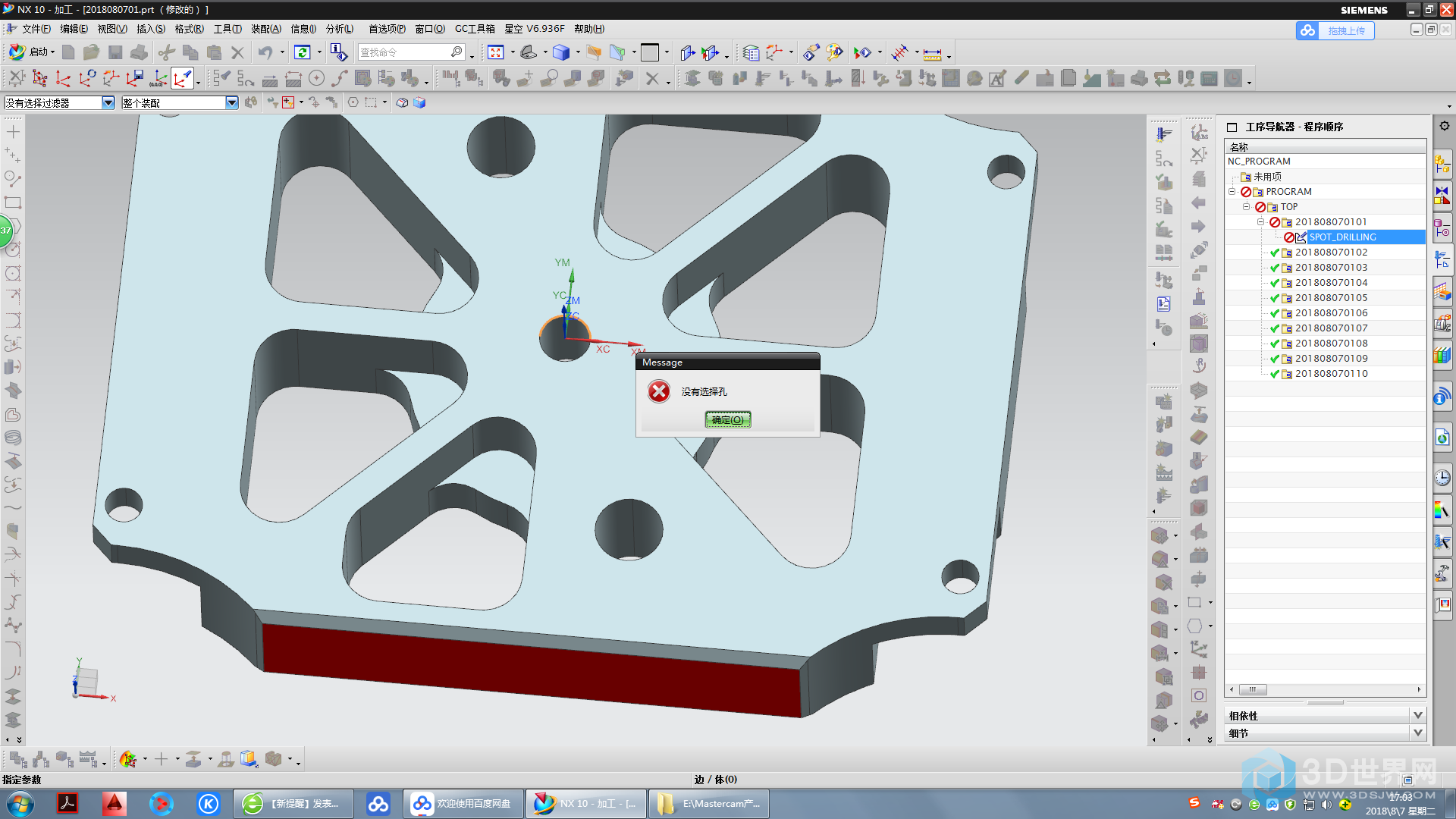Click the plus icon in bottom toolbar
Viewport: 1456px width, 819px height.
pos(161,759)
